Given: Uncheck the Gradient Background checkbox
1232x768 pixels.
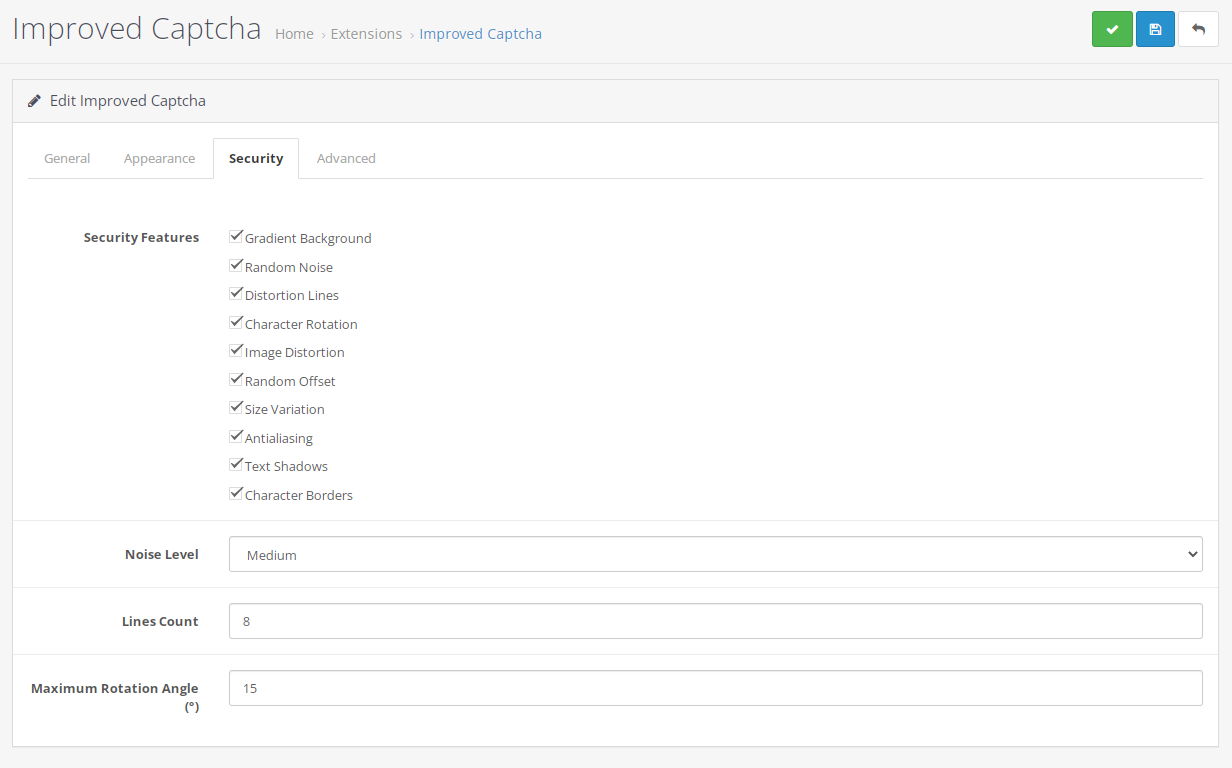Looking at the screenshot, I should click(236, 237).
